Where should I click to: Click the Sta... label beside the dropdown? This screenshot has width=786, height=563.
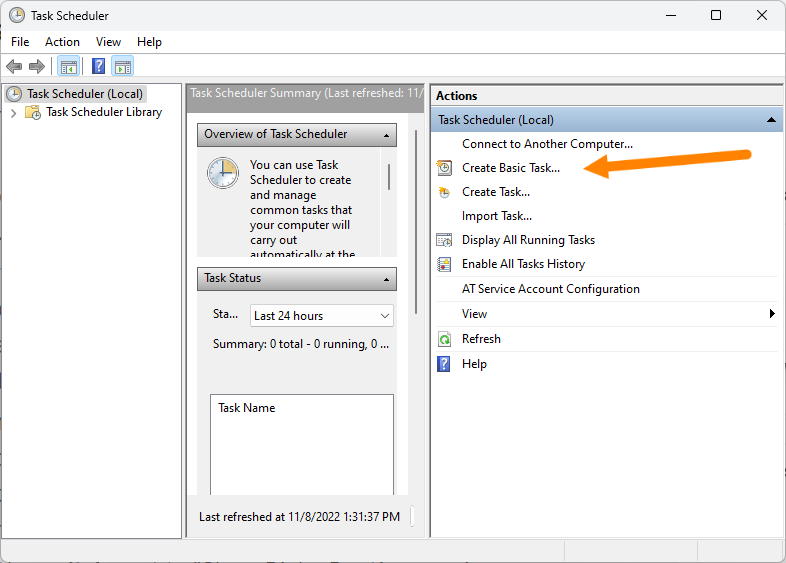225,314
